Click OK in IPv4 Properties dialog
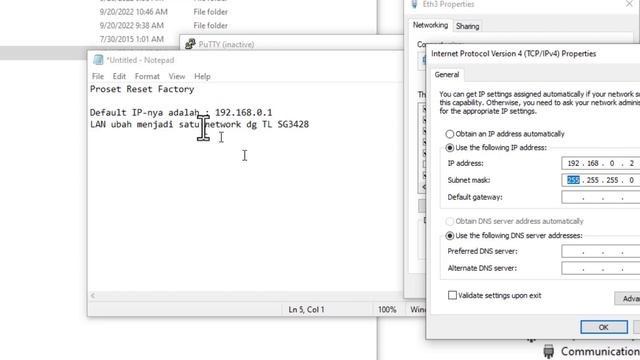The width and height of the screenshot is (640, 360). click(604, 327)
